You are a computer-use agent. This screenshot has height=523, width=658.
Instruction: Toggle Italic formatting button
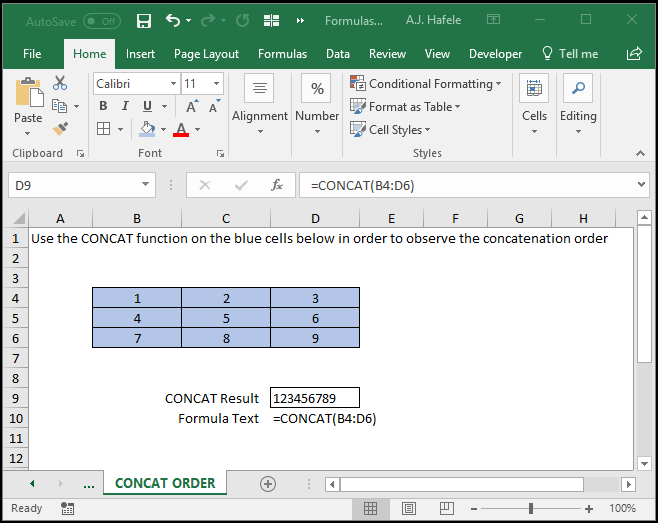tap(125, 106)
